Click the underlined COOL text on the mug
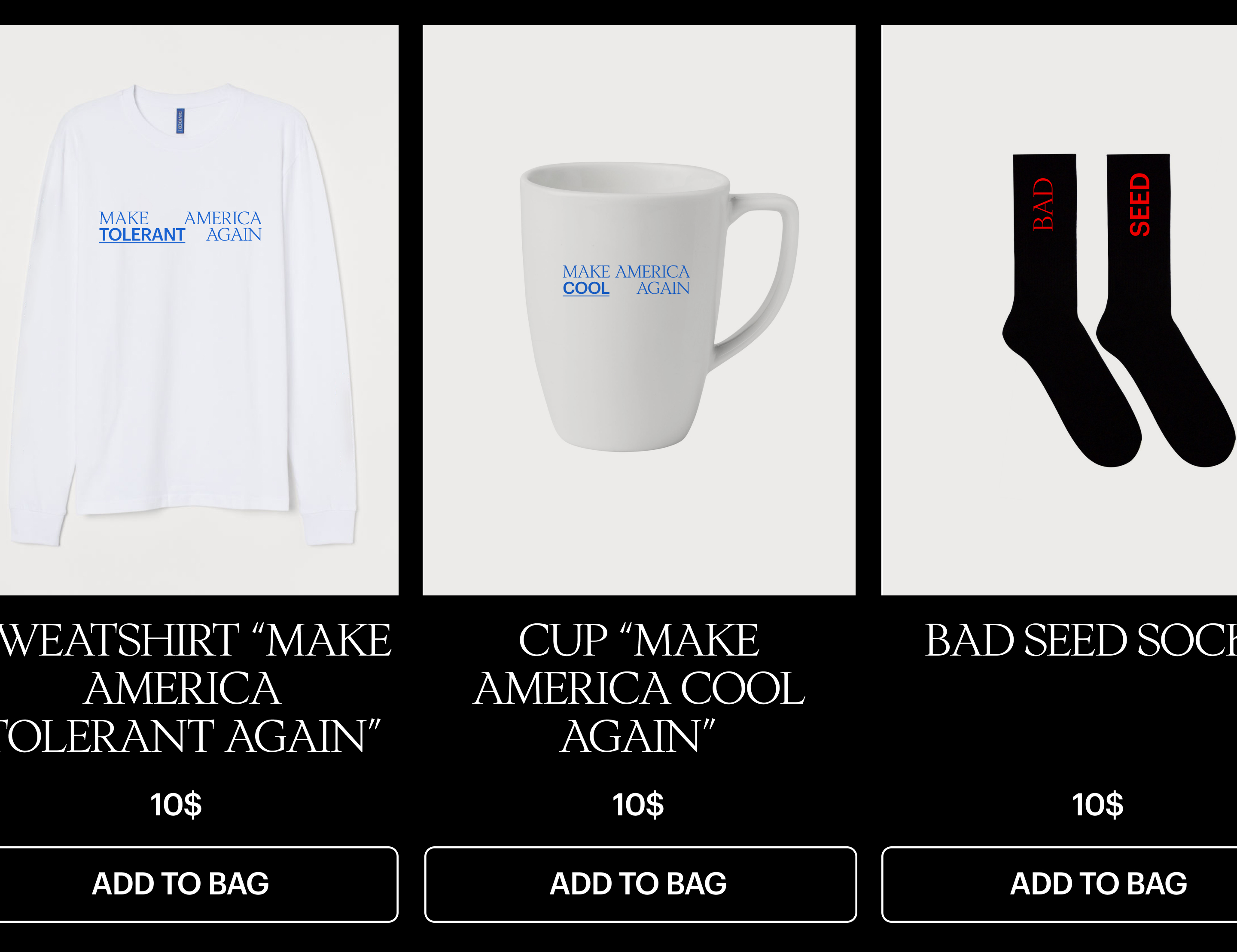Image resolution: width=1237 pixels, height=952 pixels. [x=586, y=288]
